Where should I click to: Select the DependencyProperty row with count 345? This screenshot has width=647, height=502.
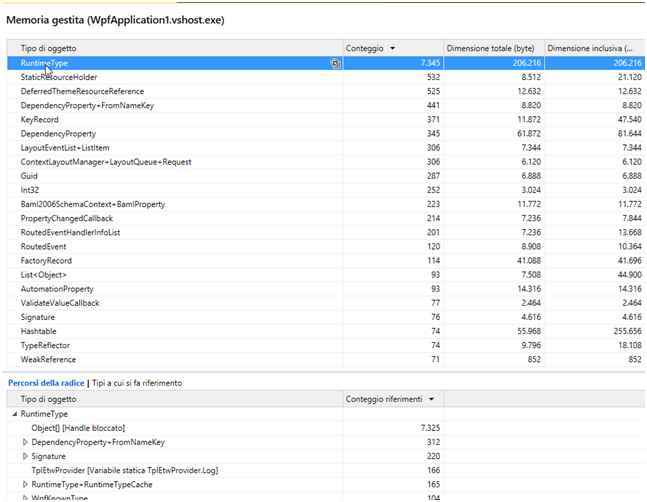pos(326,134)
